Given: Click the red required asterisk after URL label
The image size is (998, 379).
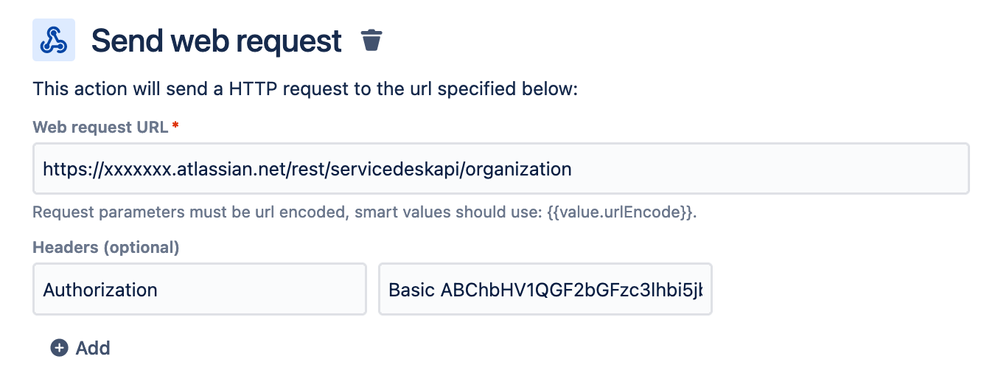Looking at the screenshot, I should [176, 127].
